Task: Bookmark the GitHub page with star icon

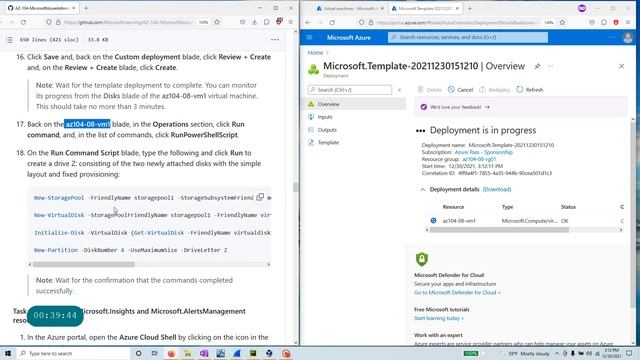Action: tap(217, 22)
